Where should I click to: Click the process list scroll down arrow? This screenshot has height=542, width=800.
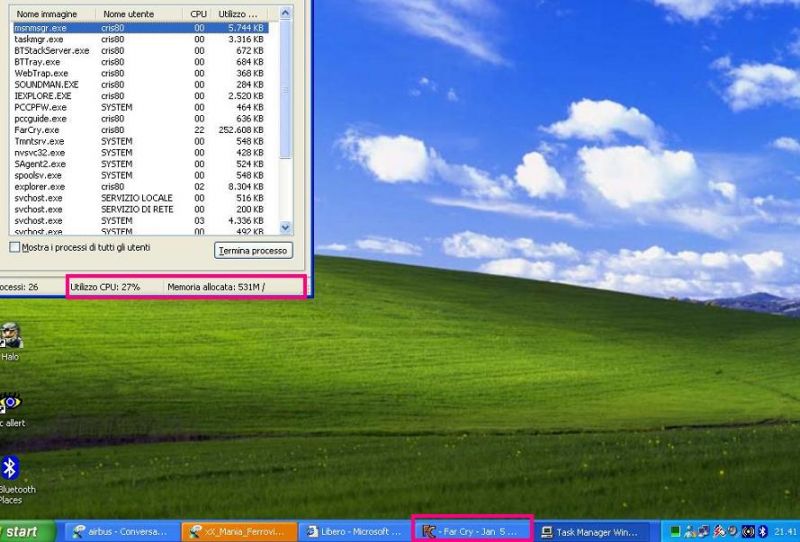point(285,228)
